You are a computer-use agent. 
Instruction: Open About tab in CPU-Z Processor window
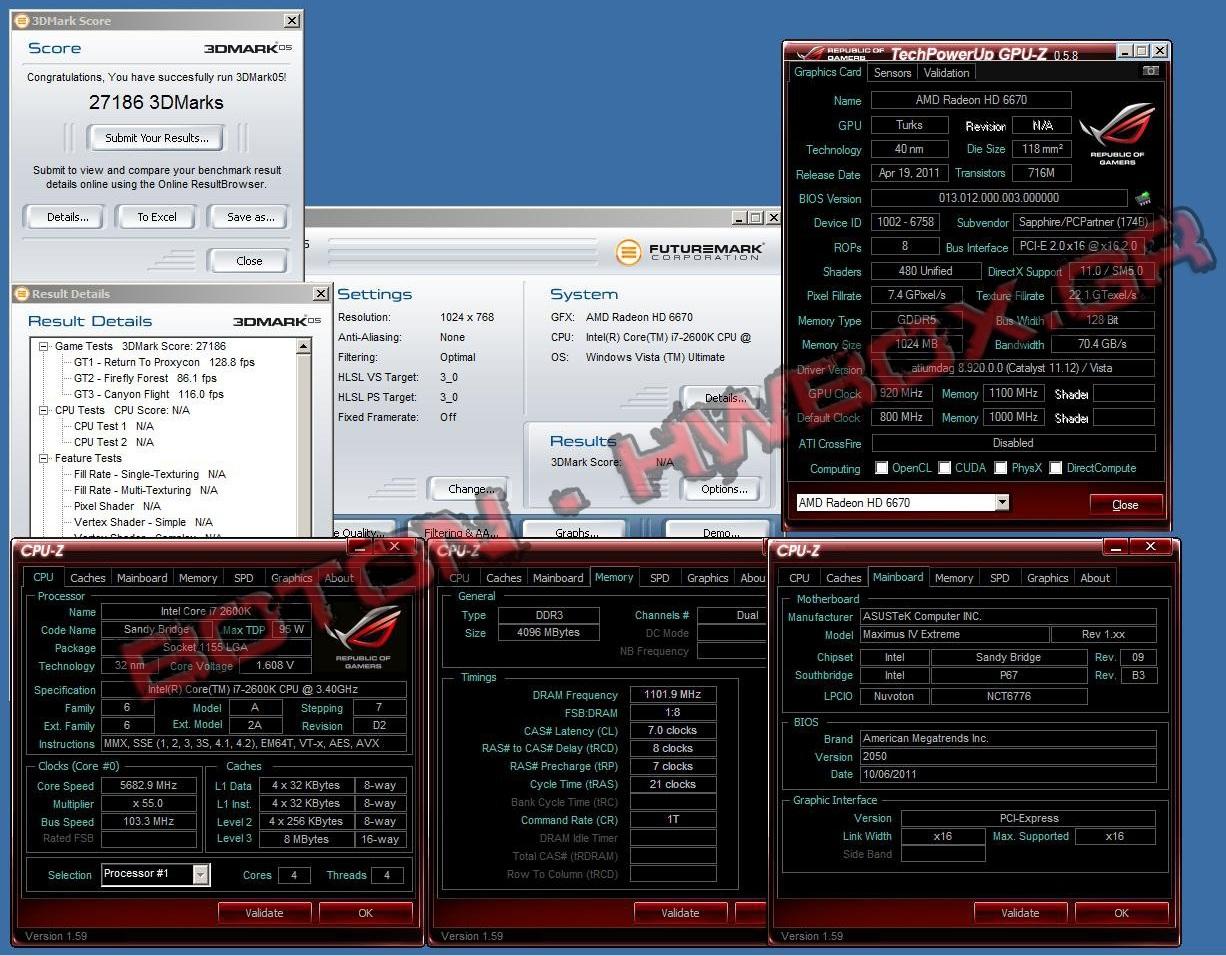[339, 578]
